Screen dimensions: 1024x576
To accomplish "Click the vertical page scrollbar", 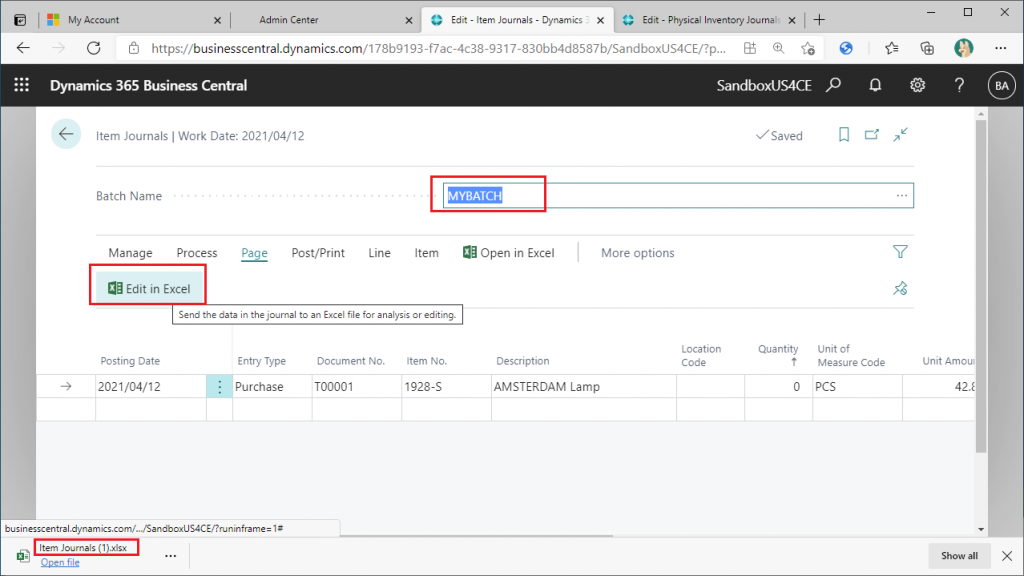I will pos(980,287).
